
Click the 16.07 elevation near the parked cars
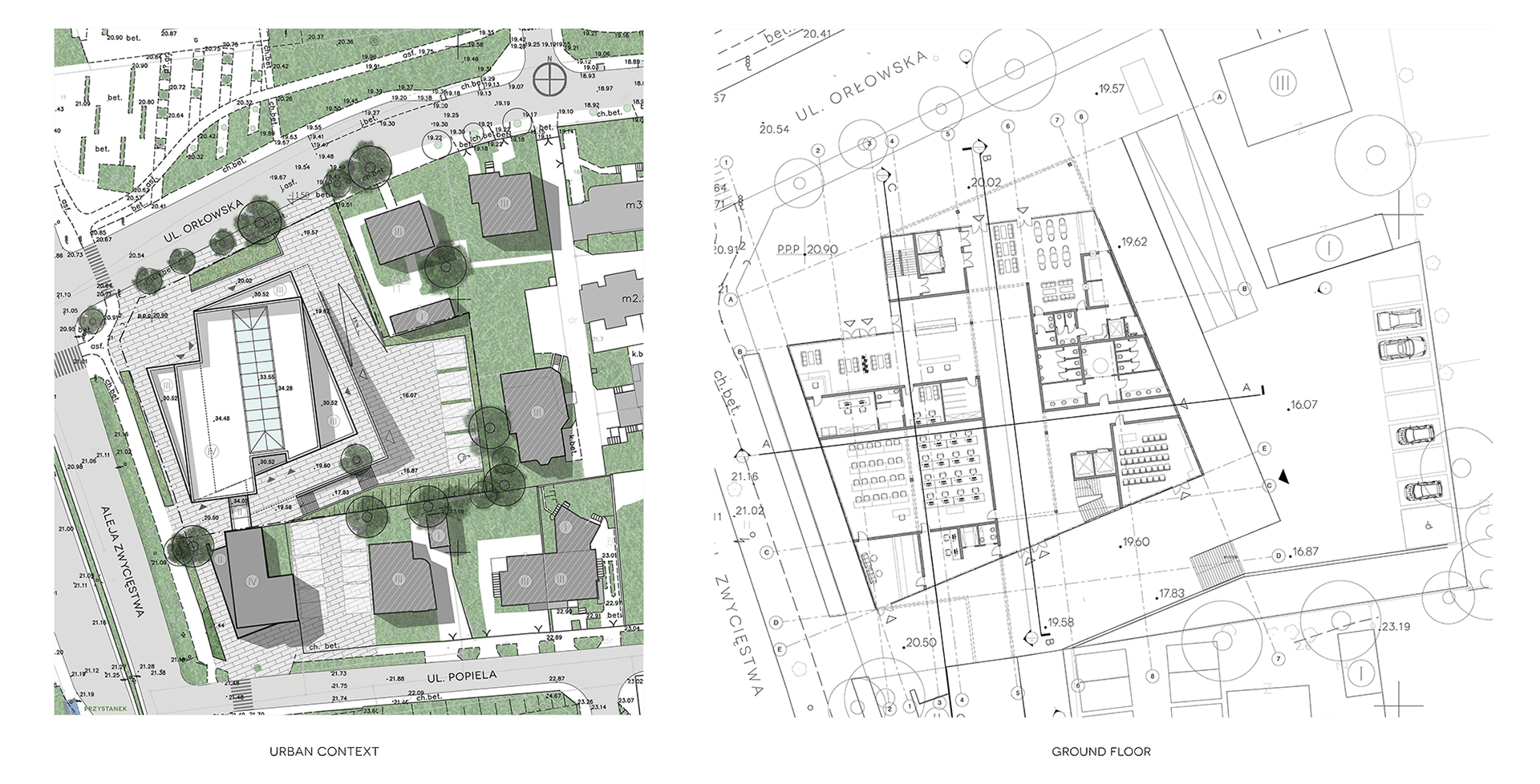(x=1303, y=405)
